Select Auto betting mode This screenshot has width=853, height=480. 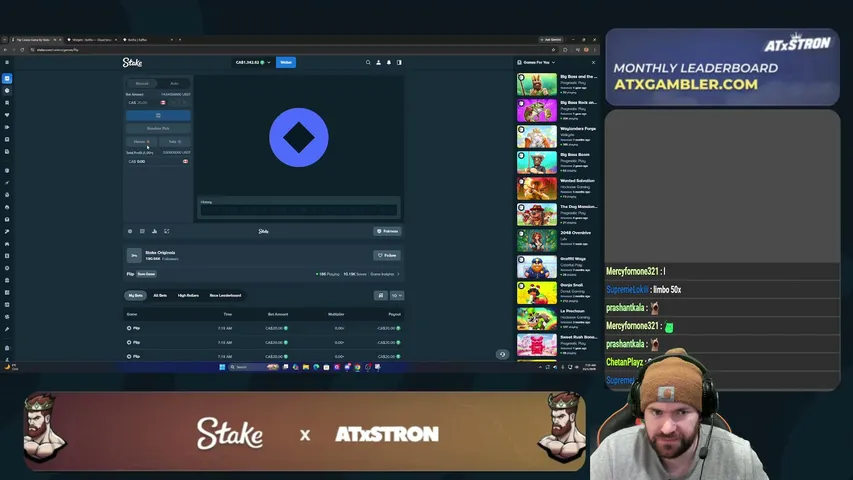(x=174, y=83)
